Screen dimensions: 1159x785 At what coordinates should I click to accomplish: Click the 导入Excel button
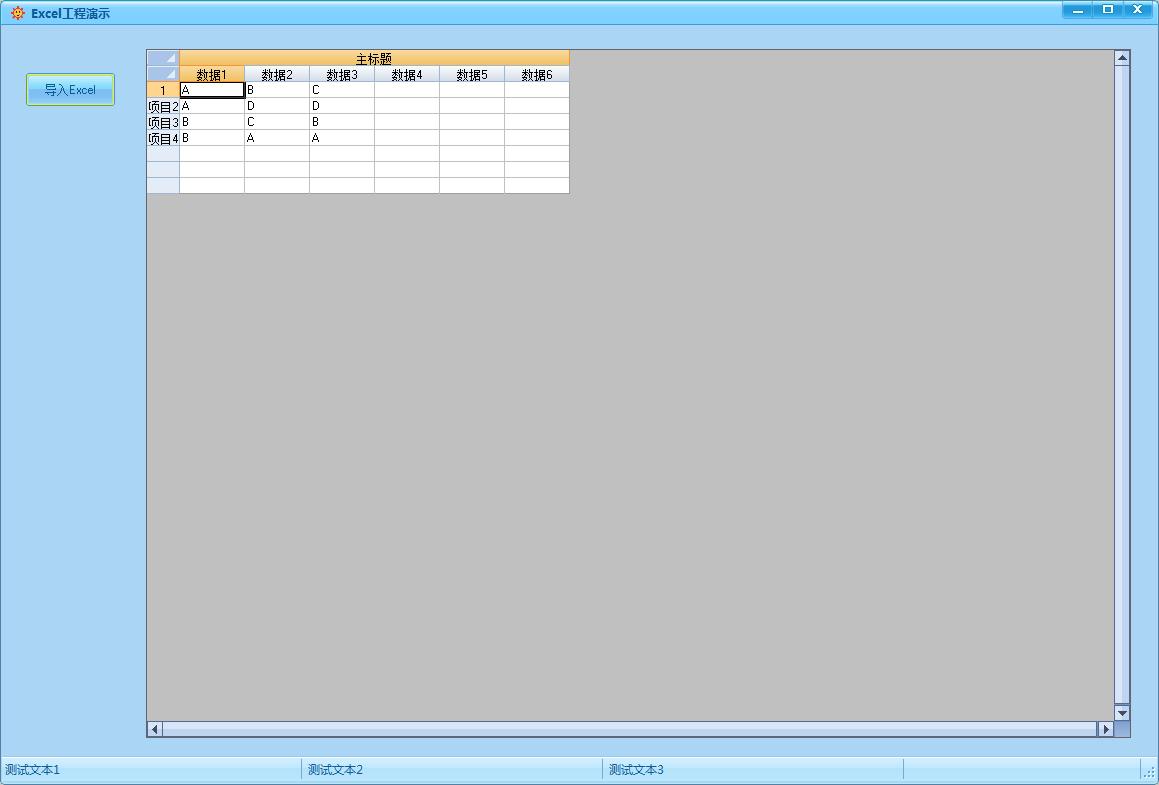69,89
